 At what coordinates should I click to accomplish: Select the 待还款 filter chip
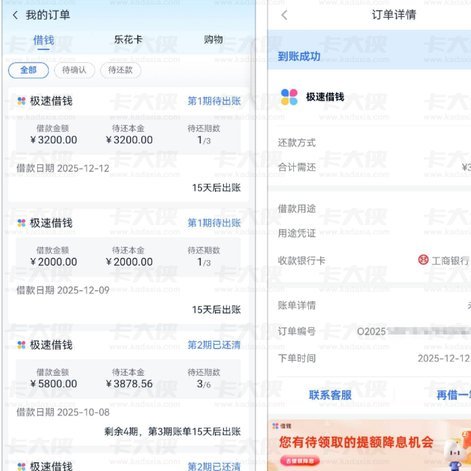tap(121, 70)
